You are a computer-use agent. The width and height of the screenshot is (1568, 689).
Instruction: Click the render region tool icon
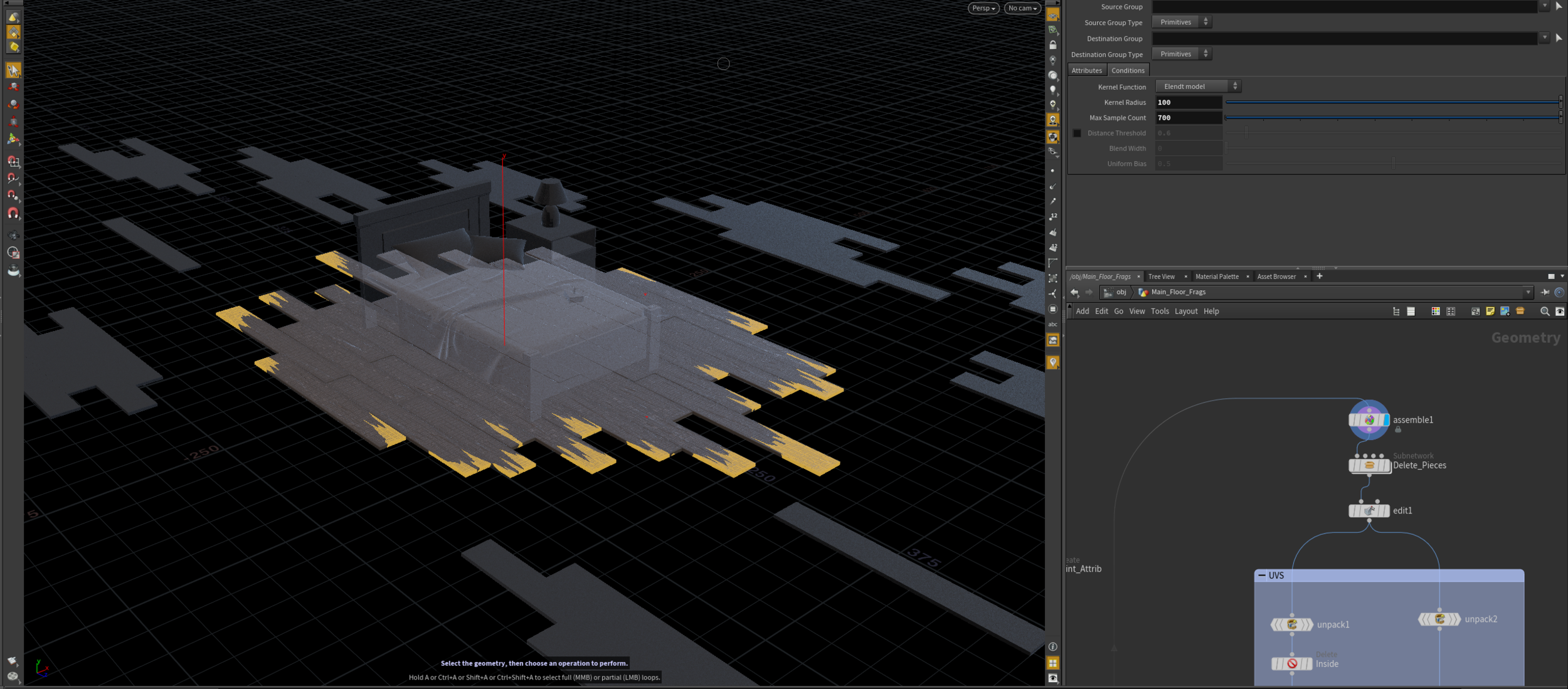tap(13, 253)
